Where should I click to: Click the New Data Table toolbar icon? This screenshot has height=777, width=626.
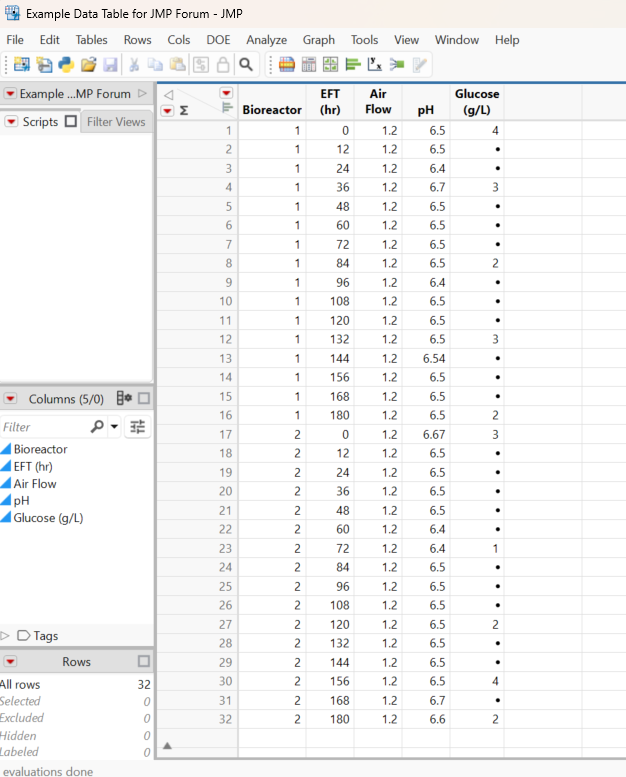pos(21,64)
